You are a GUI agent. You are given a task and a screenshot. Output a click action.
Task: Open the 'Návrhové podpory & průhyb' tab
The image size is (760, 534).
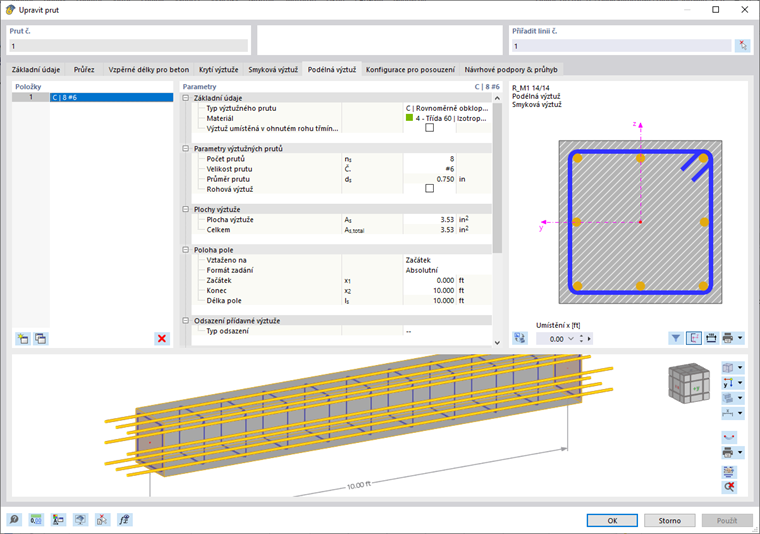pos(511,69)
